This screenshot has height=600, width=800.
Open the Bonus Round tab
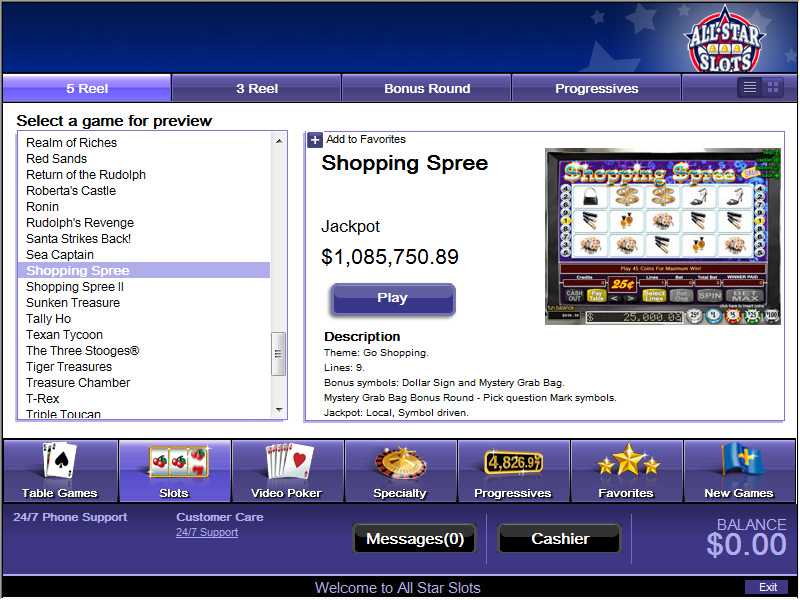coord(426,88)
